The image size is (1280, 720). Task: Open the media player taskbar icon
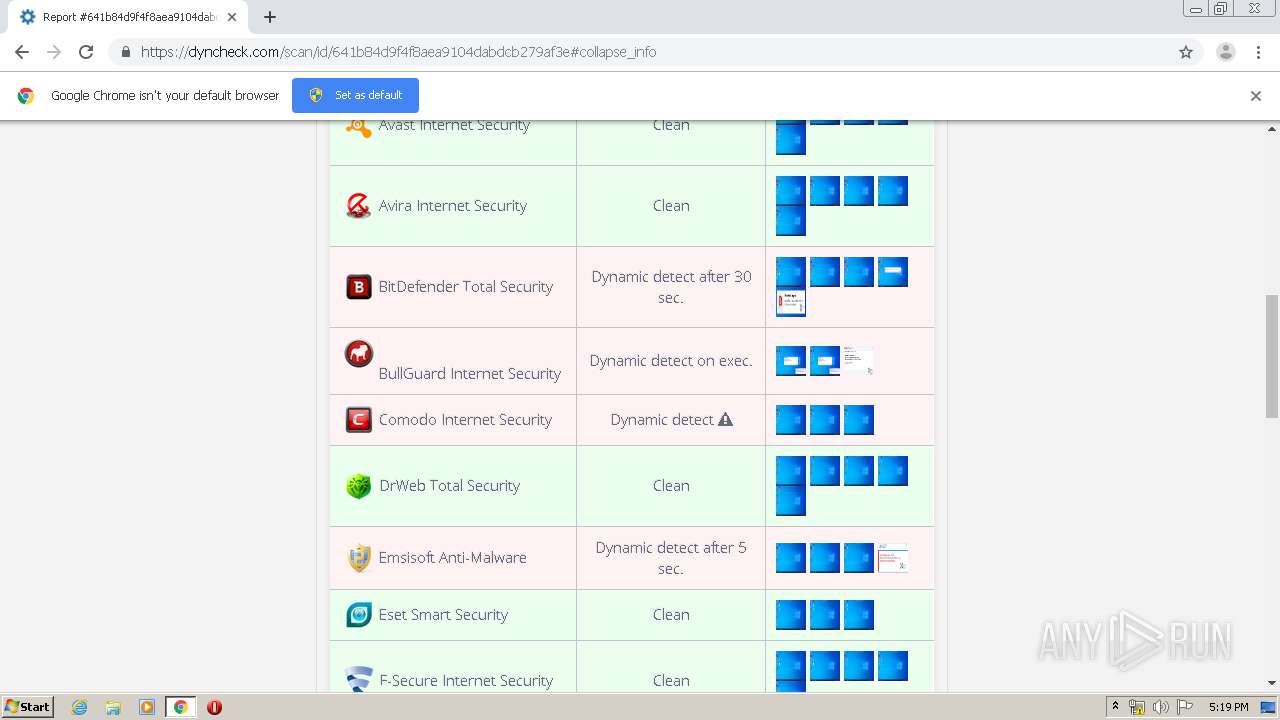(146, 707)
